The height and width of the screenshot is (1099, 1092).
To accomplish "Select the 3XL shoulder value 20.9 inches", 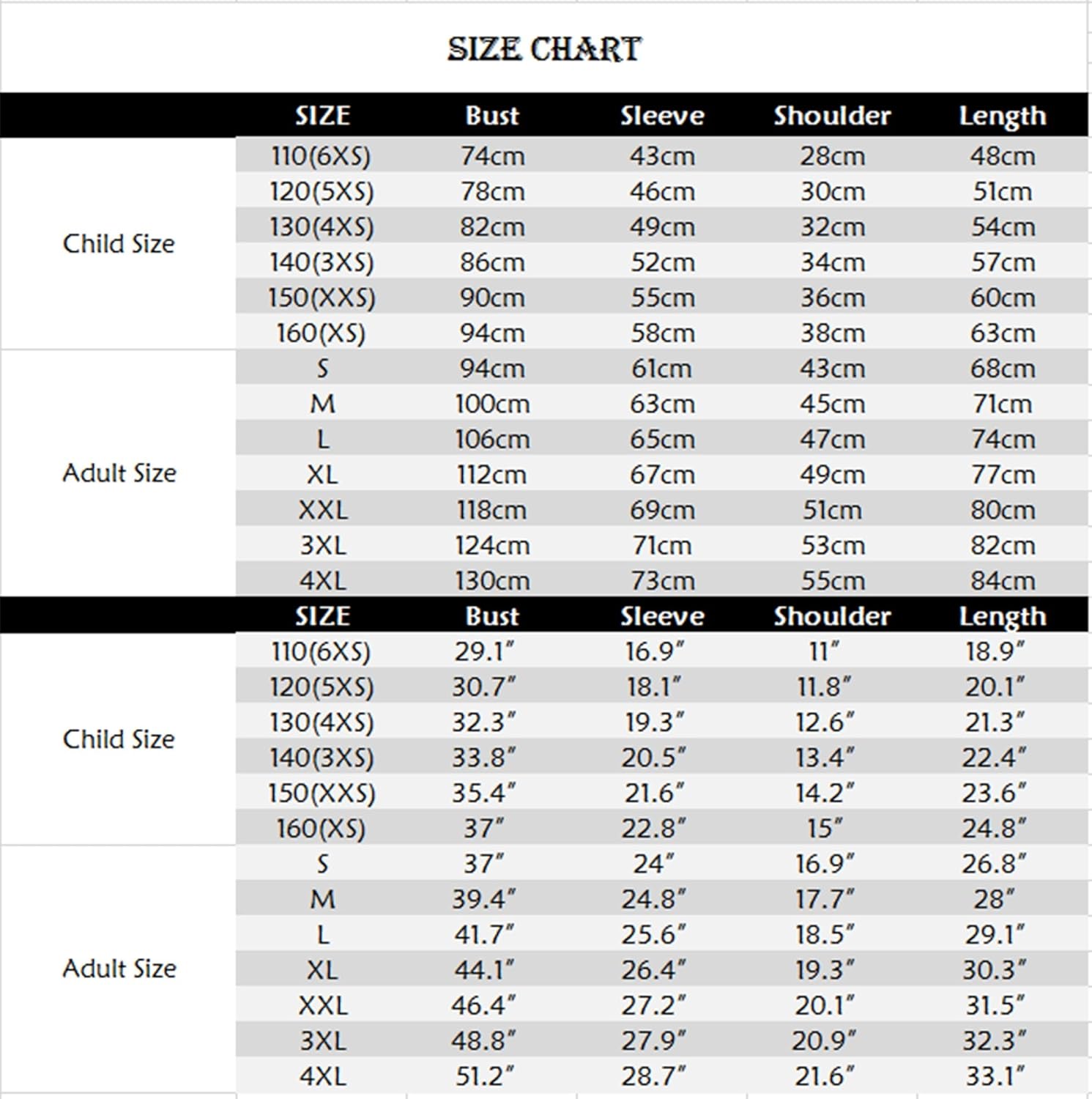I will point(824,1040).
